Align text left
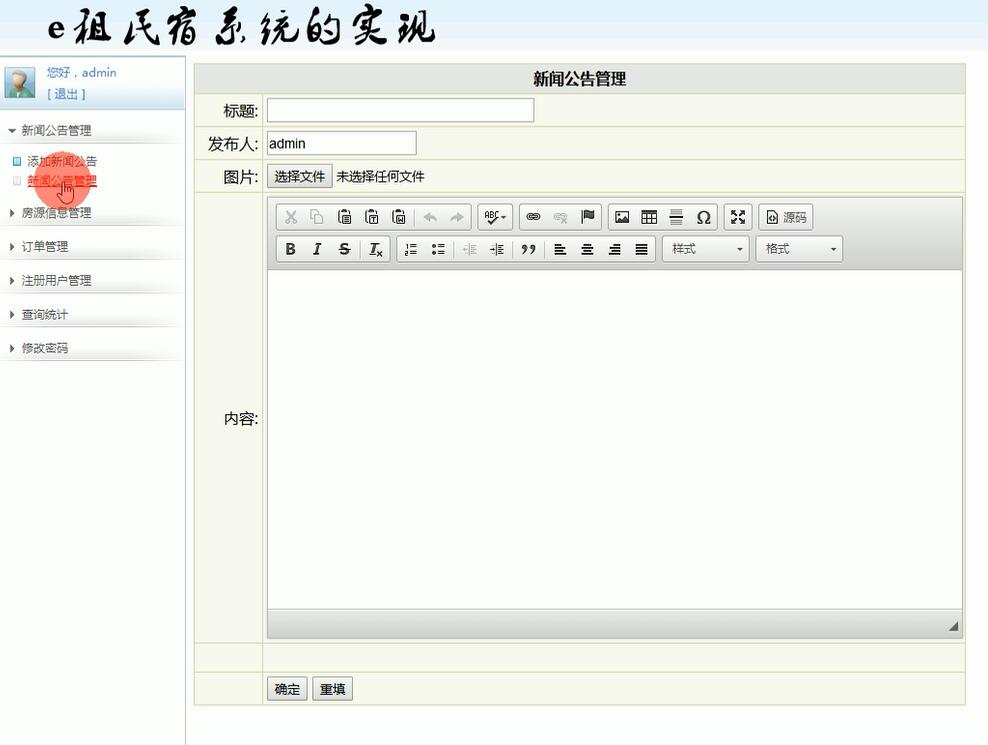The height and width of the screenshot is (745, 988). point(560,249)
